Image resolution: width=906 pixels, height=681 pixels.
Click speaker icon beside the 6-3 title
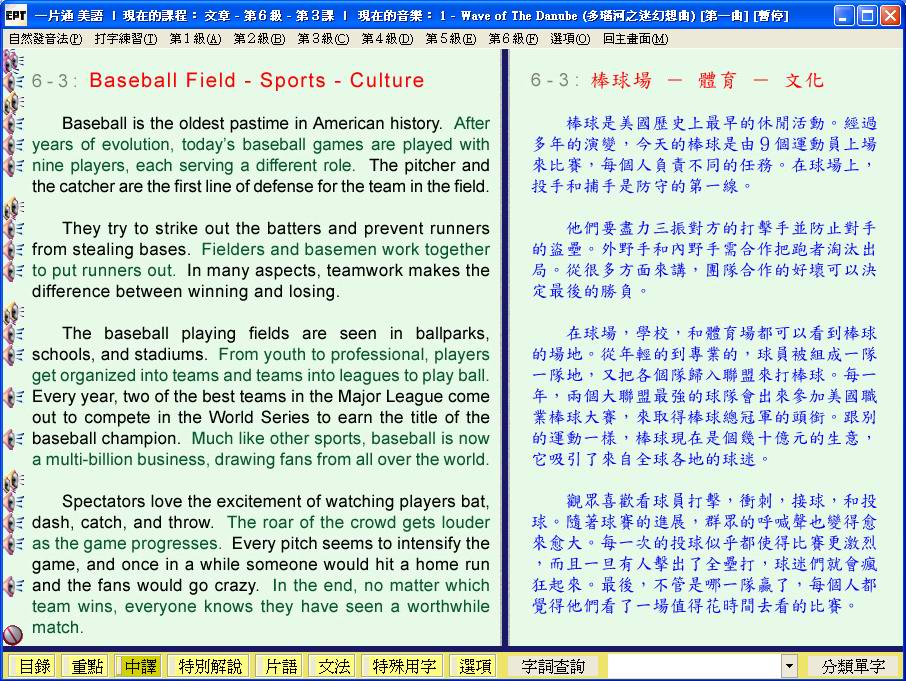[14, 81]
